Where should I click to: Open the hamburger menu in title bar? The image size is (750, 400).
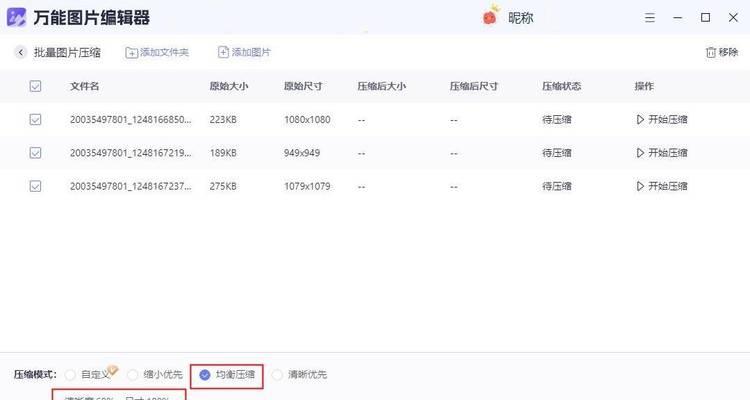pos(650,18)
